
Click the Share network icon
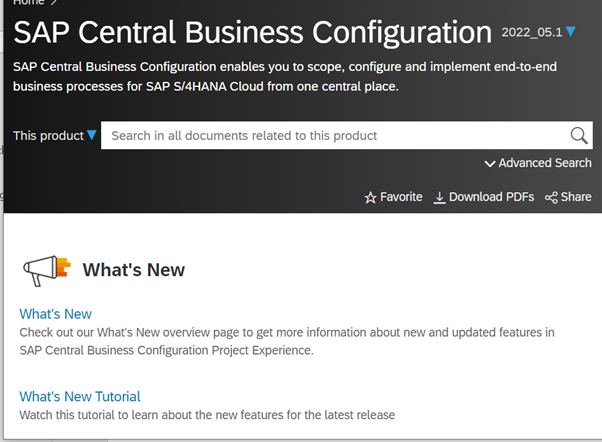(x=551, y=198)
